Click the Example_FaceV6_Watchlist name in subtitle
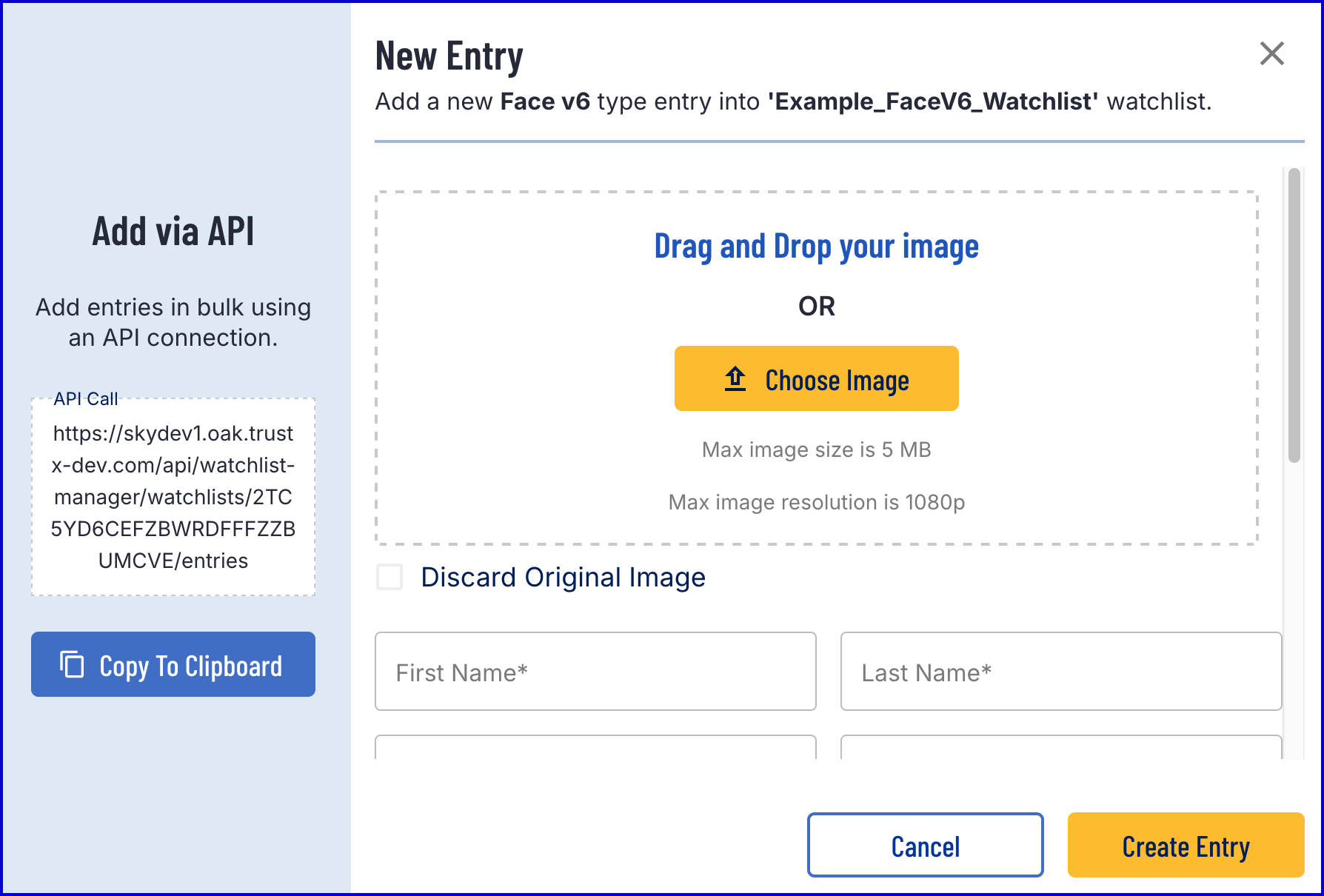The image size is (1324, 896). pyautogui.click(x=933, y=101)
